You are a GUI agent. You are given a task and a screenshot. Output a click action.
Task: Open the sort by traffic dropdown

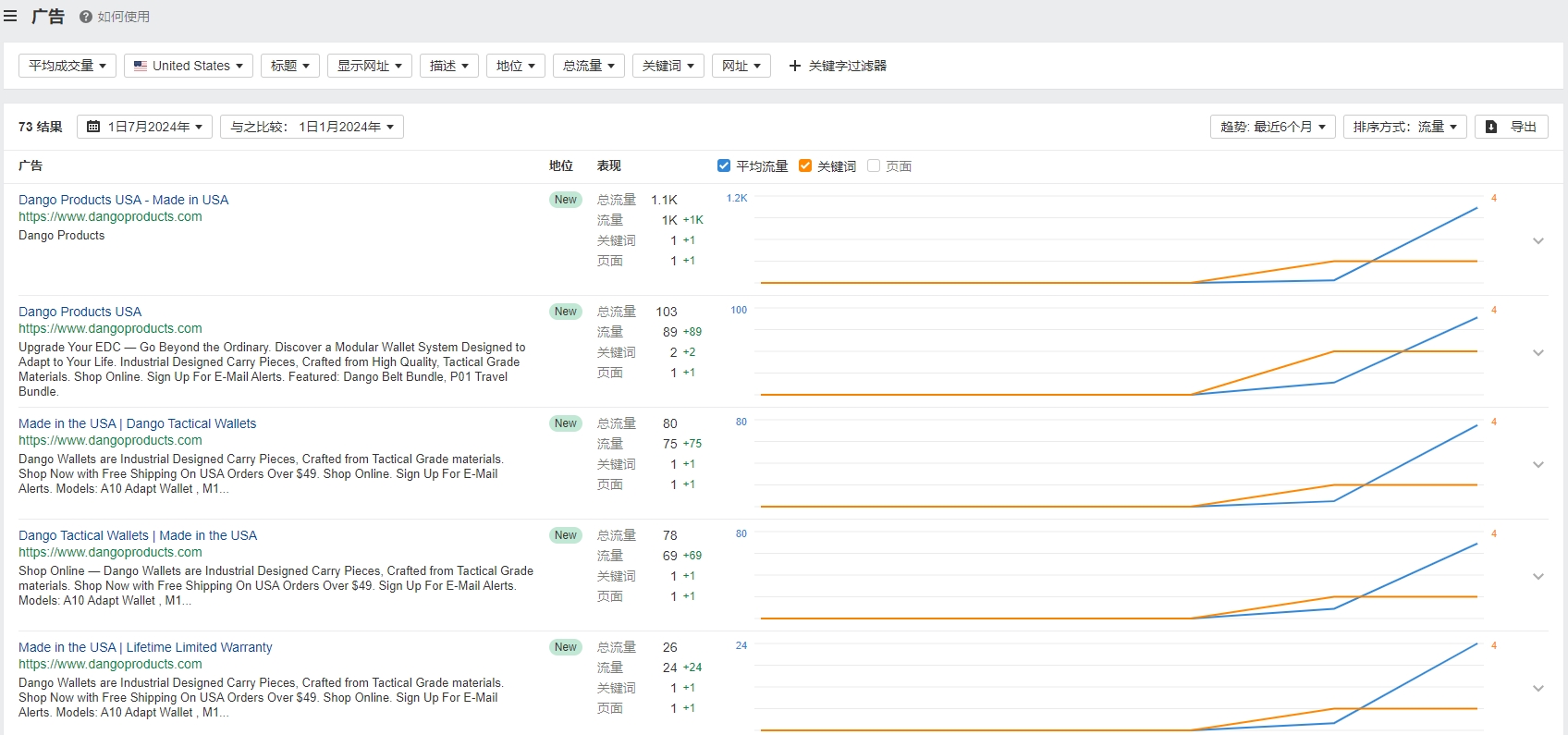coord(1404,127)
